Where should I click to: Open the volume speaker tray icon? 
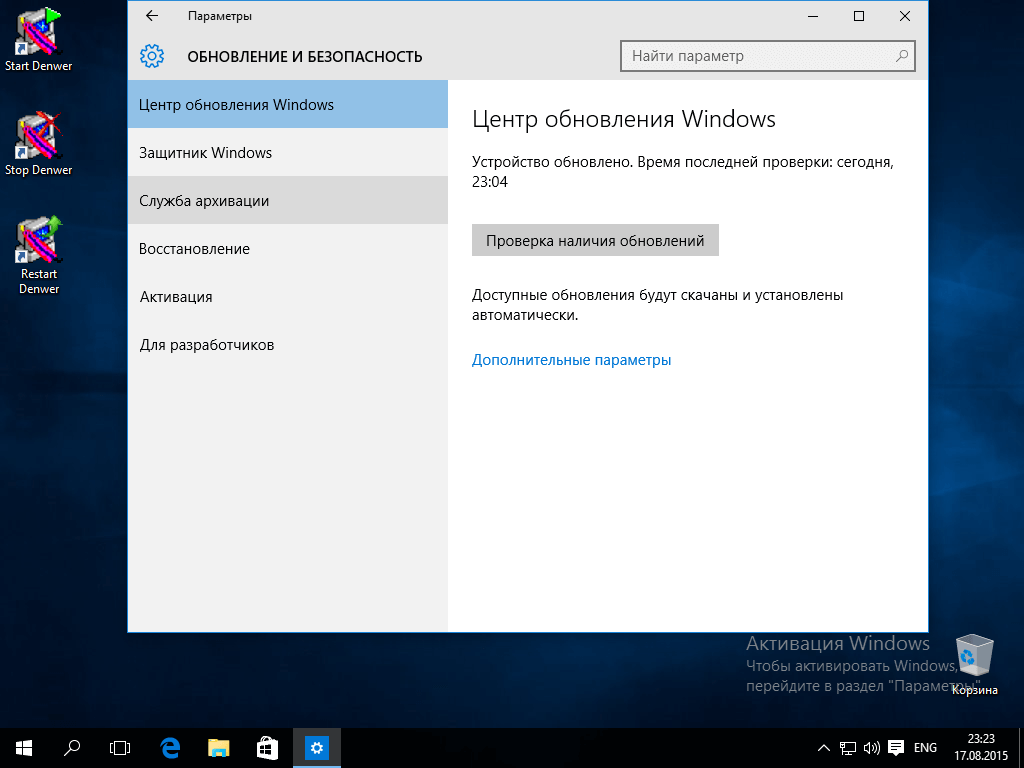871,748
